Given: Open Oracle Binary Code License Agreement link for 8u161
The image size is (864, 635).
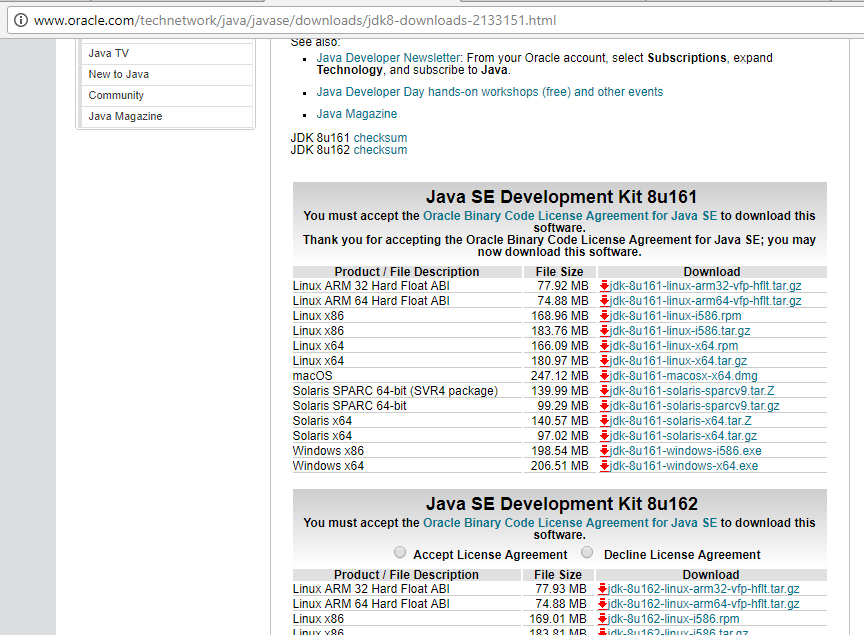Looking at the screenshot, I should pyautogui.click(x=570, y=216).
